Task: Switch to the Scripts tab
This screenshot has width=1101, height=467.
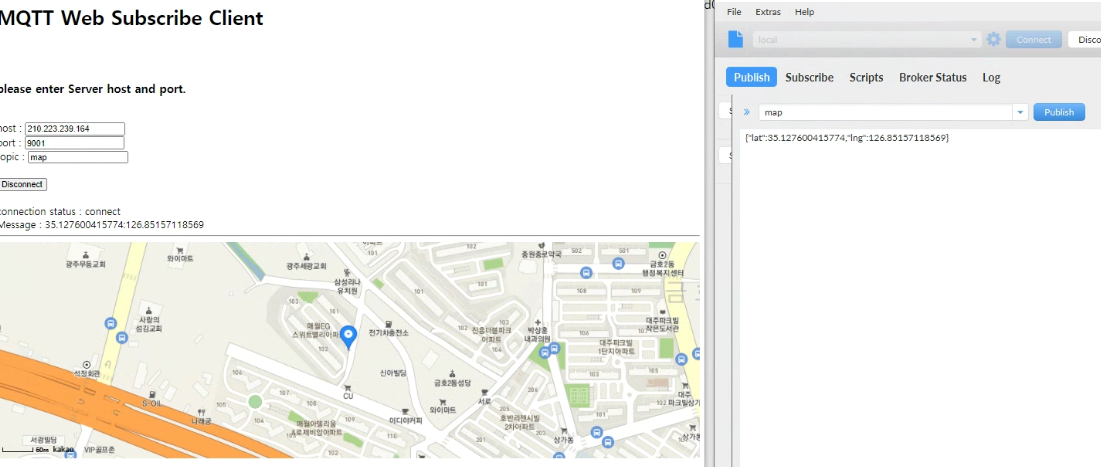Action: click(x=866, y=77)
